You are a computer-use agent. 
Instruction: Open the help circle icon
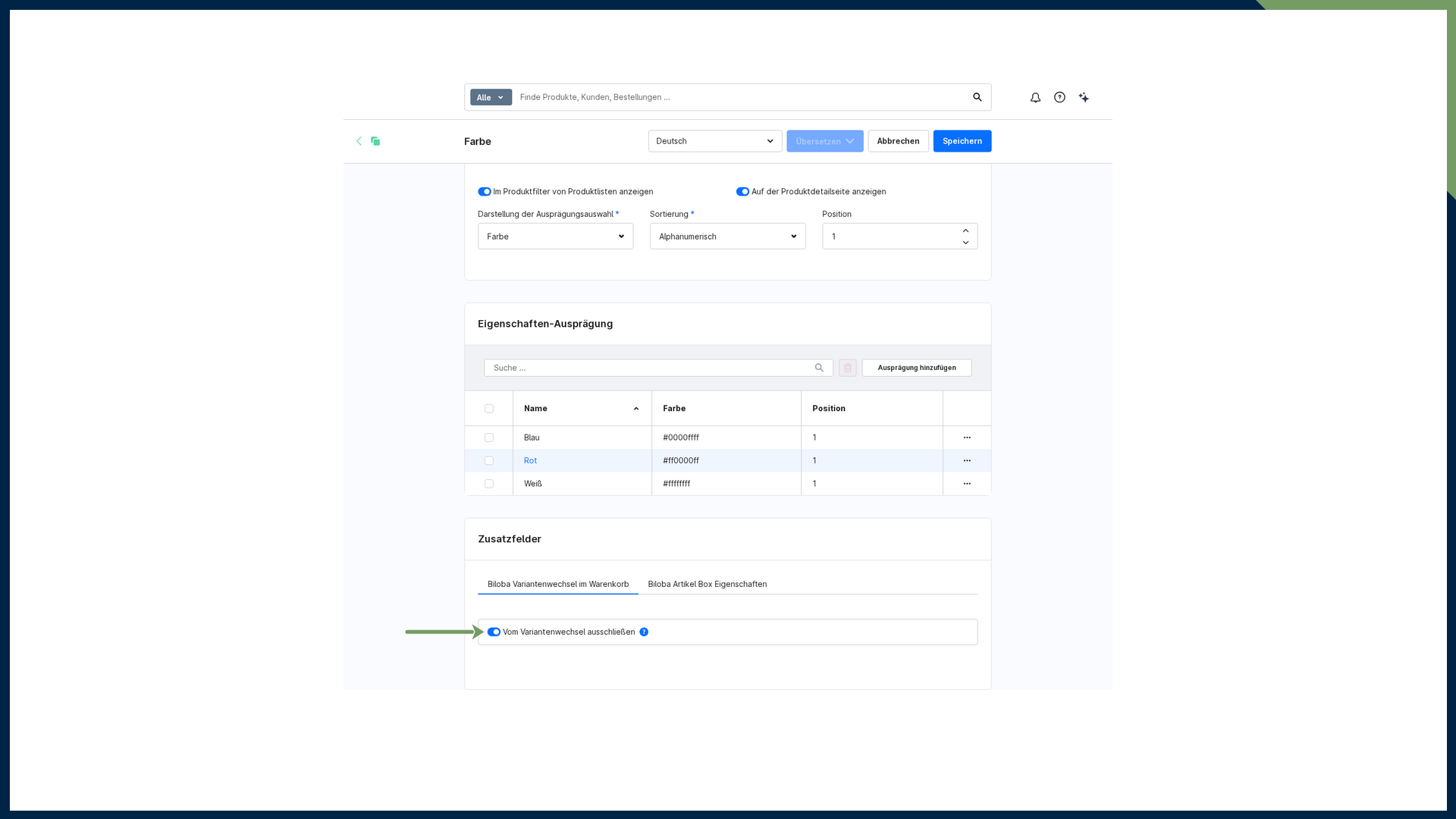(1059, 97)
